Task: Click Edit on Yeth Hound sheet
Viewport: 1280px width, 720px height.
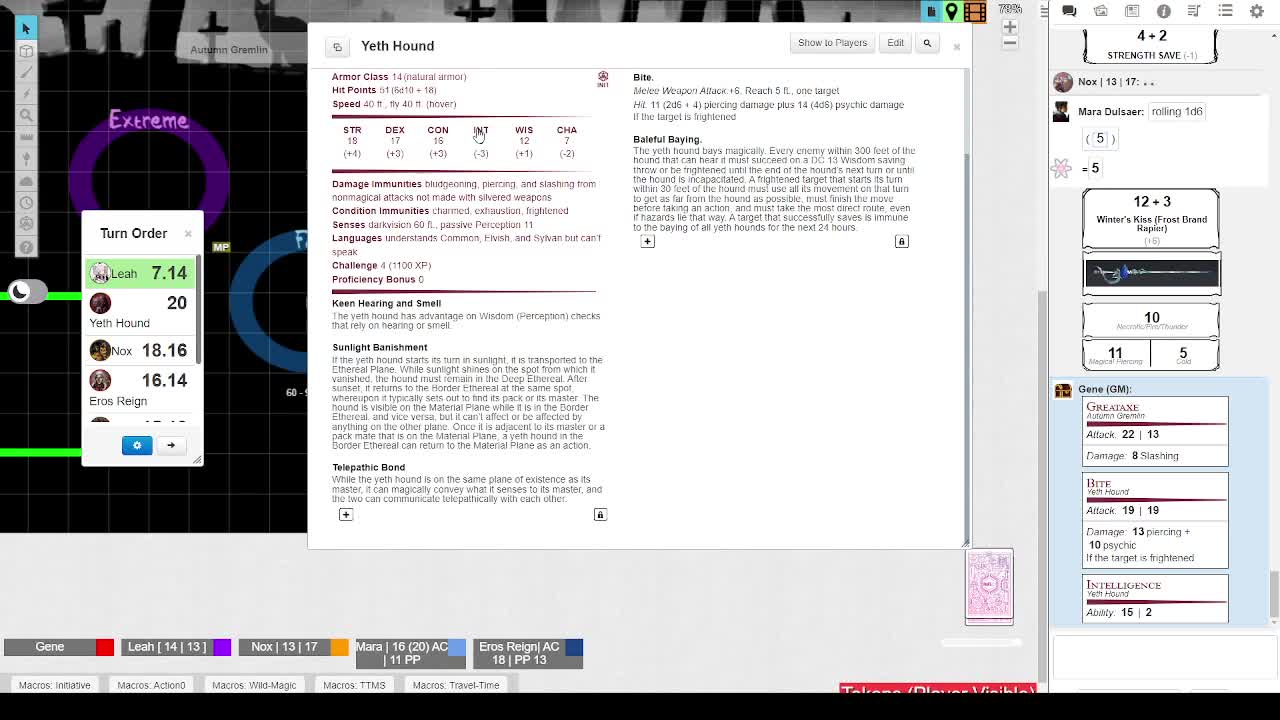Action: coord(895,43)
